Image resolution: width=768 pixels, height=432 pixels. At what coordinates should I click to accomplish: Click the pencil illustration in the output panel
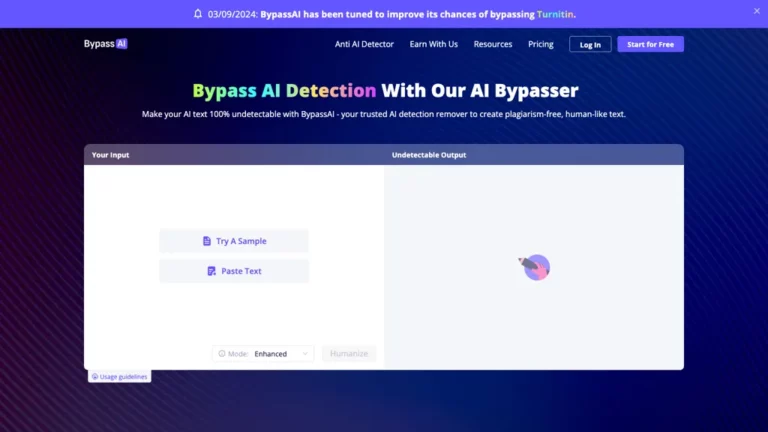pyautogui.click(x=534, y=267)
